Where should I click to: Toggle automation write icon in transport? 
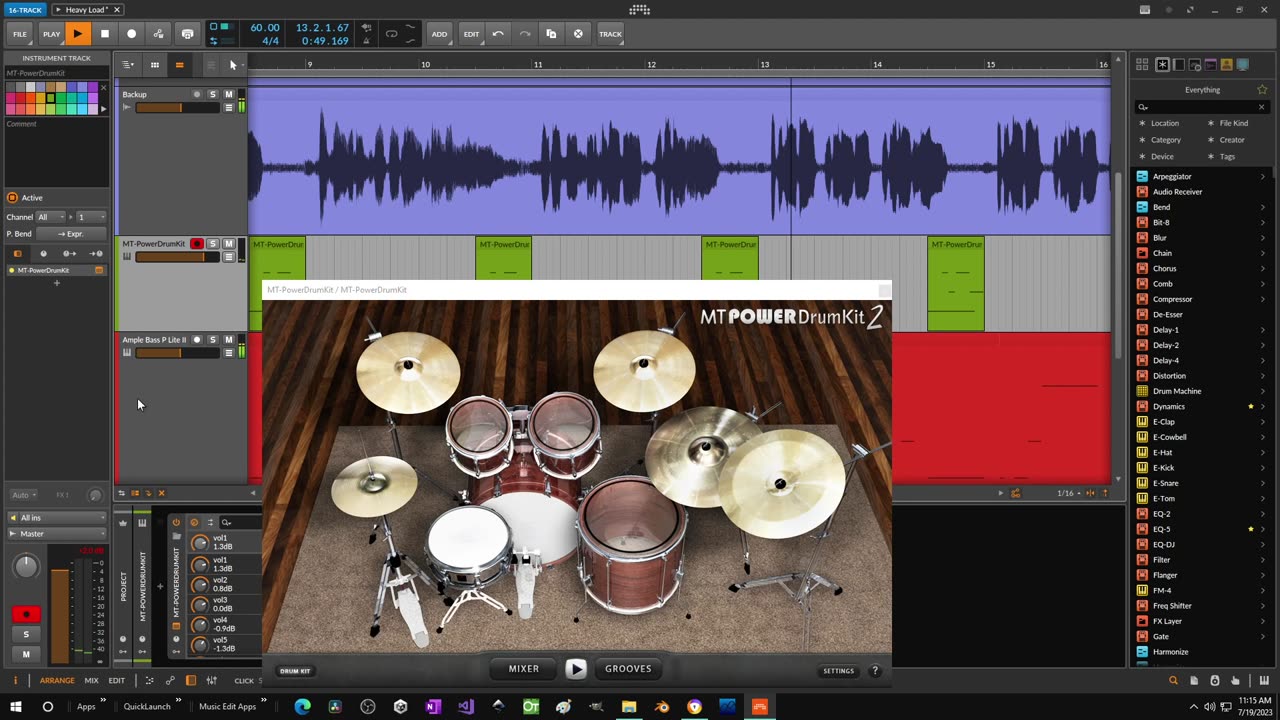click(x=158, y=34)
